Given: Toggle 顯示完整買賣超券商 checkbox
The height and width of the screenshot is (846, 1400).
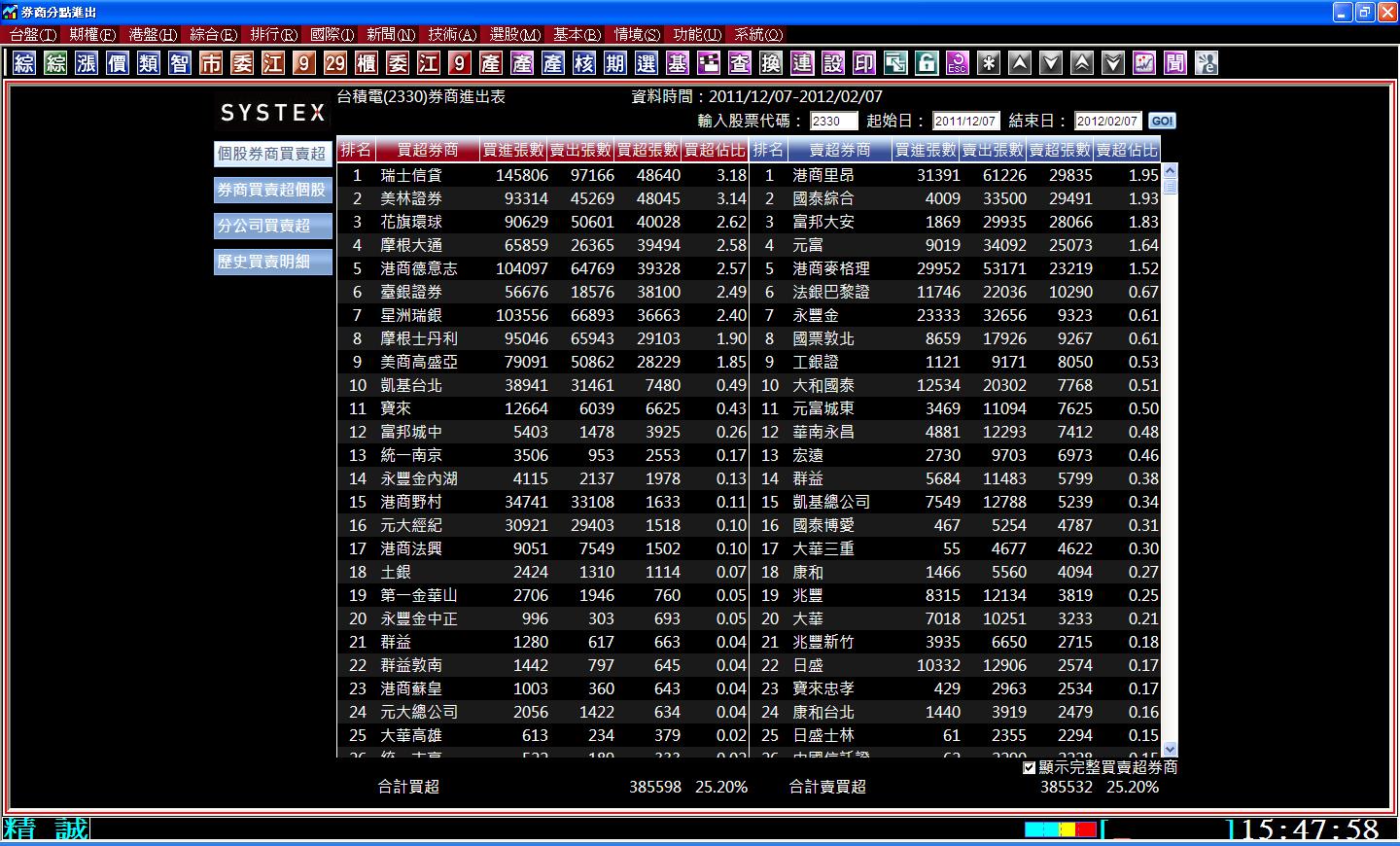Looking at the screenshot, I should pyautogui.click(x=1030, y=767).
